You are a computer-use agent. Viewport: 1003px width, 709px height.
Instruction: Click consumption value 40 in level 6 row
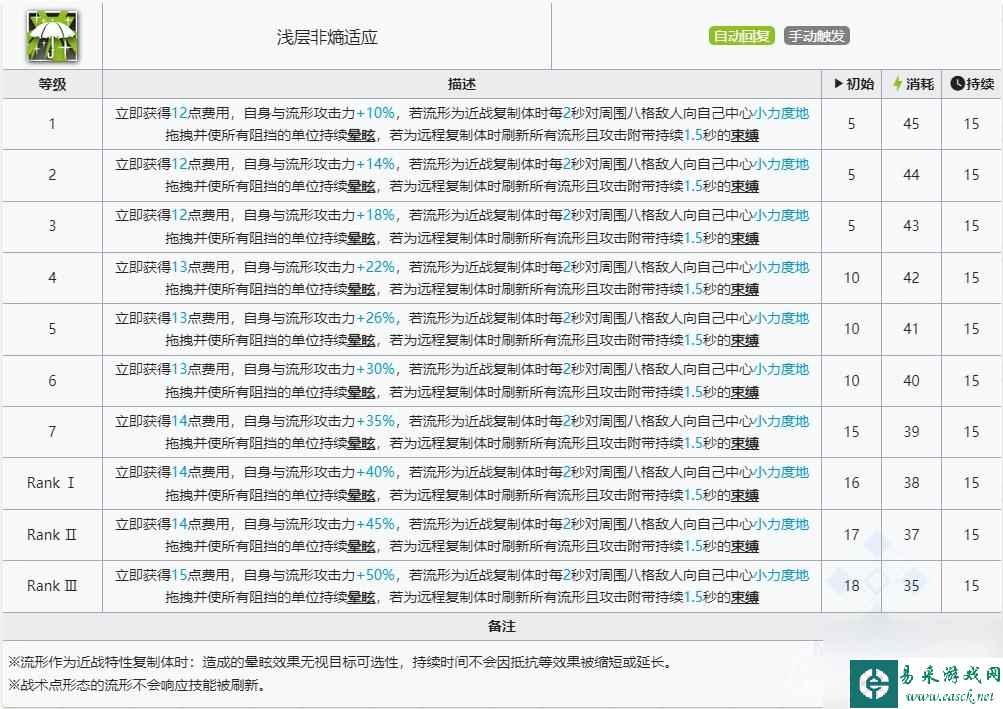pos(912,381)
